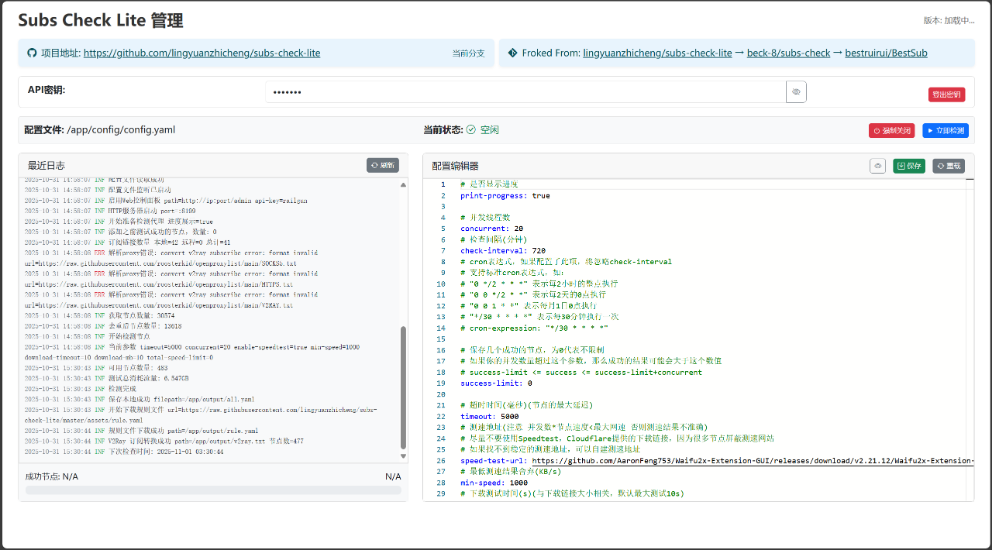Click the red logout key button

[946, 94]
